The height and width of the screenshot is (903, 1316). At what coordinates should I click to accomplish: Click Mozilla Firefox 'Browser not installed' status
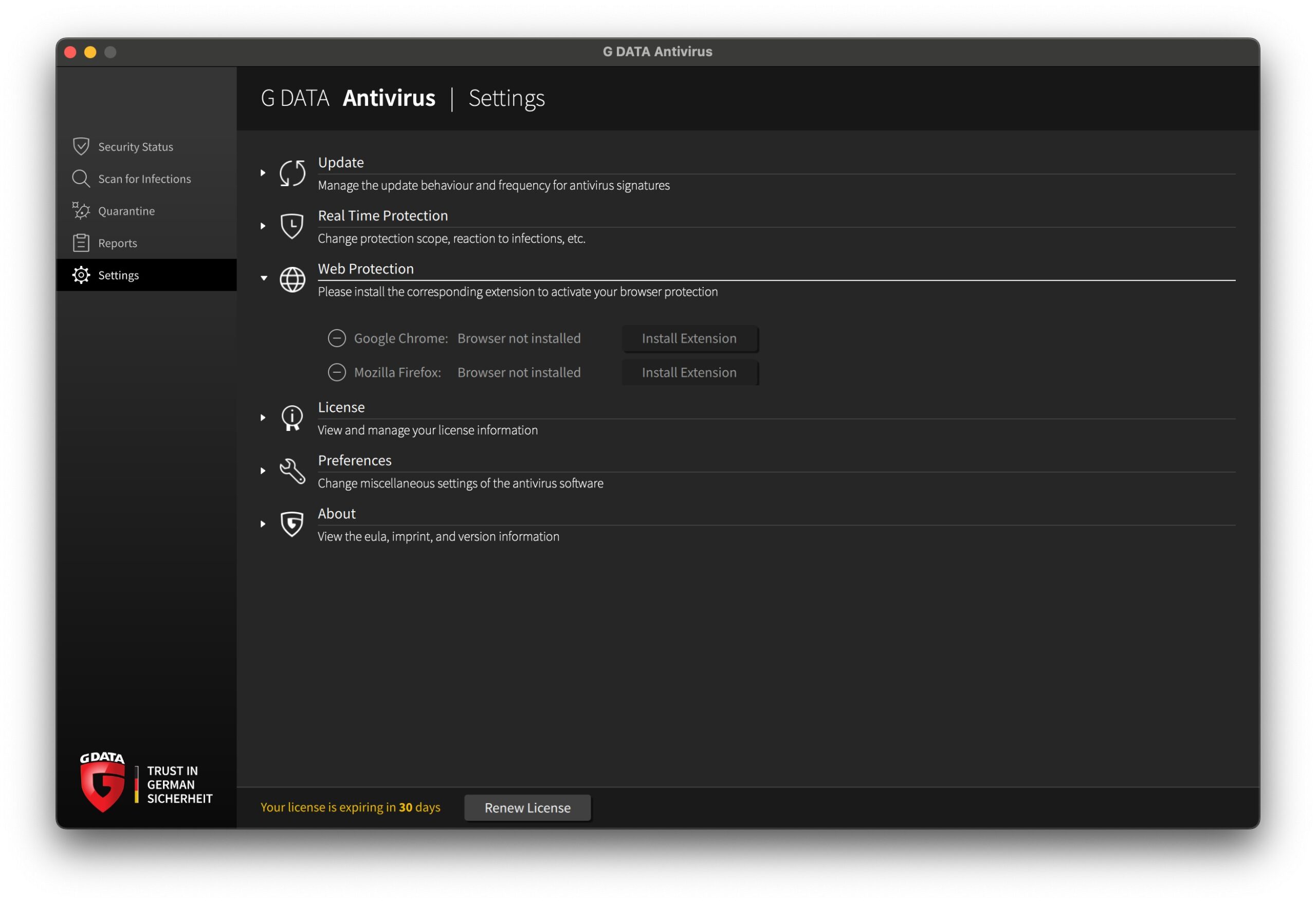pyautogui.click(x=519, y=372)
